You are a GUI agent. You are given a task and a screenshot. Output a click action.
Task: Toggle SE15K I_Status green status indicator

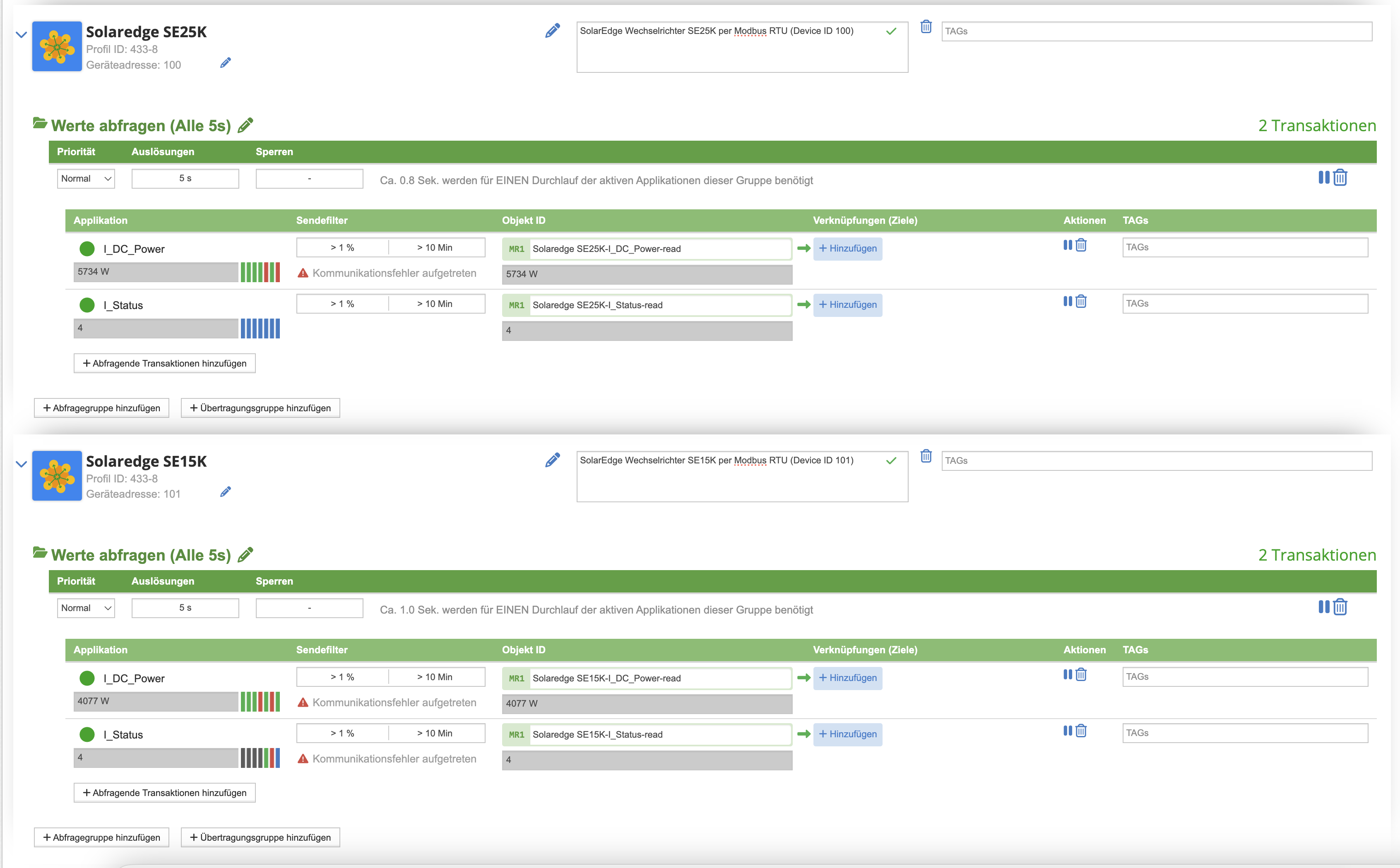pos(87,734)
